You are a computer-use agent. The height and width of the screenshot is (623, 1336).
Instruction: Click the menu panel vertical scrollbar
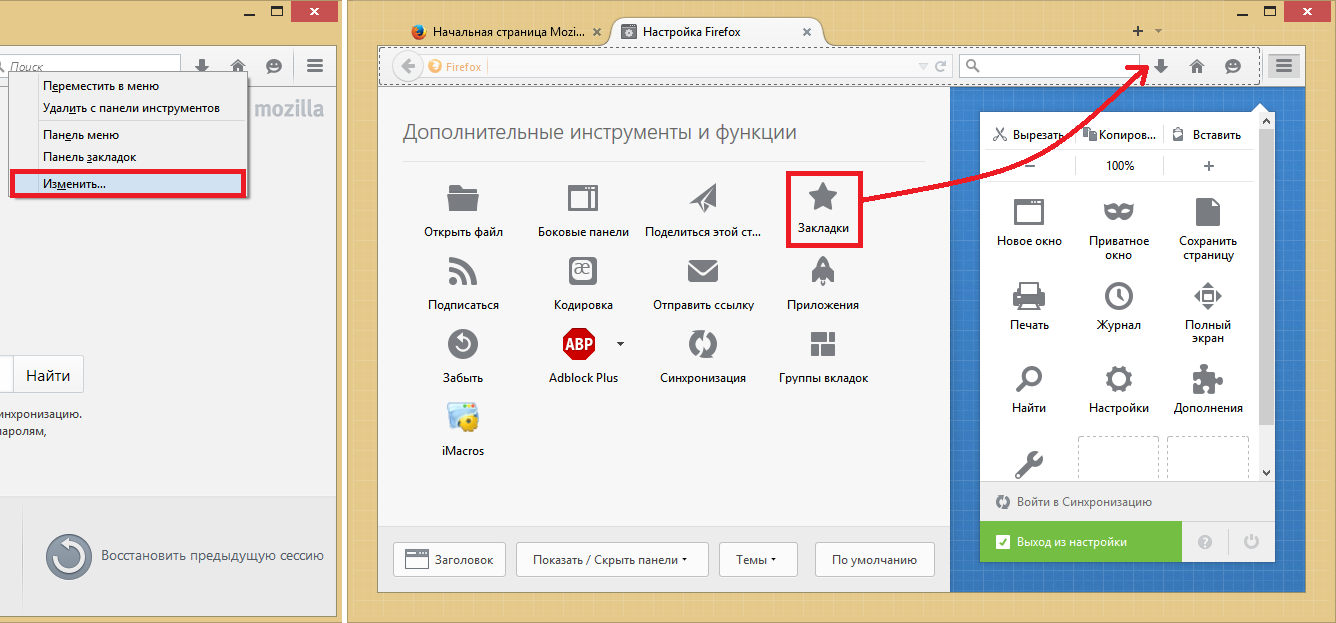click(x=1266, y=300)
